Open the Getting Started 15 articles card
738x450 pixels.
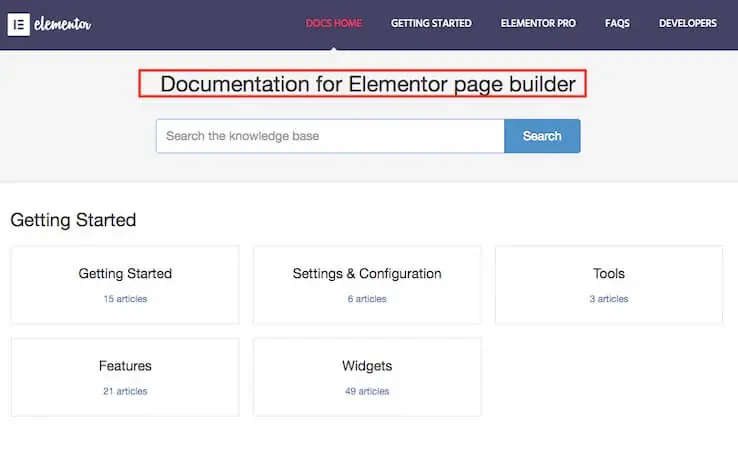(x=125, y=285)
